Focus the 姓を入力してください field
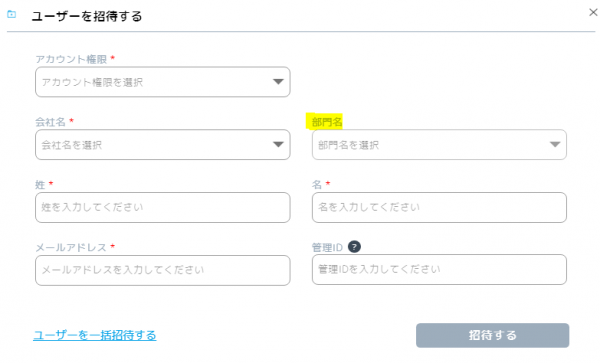Screen dimensions: 600x363 point(163,207)
